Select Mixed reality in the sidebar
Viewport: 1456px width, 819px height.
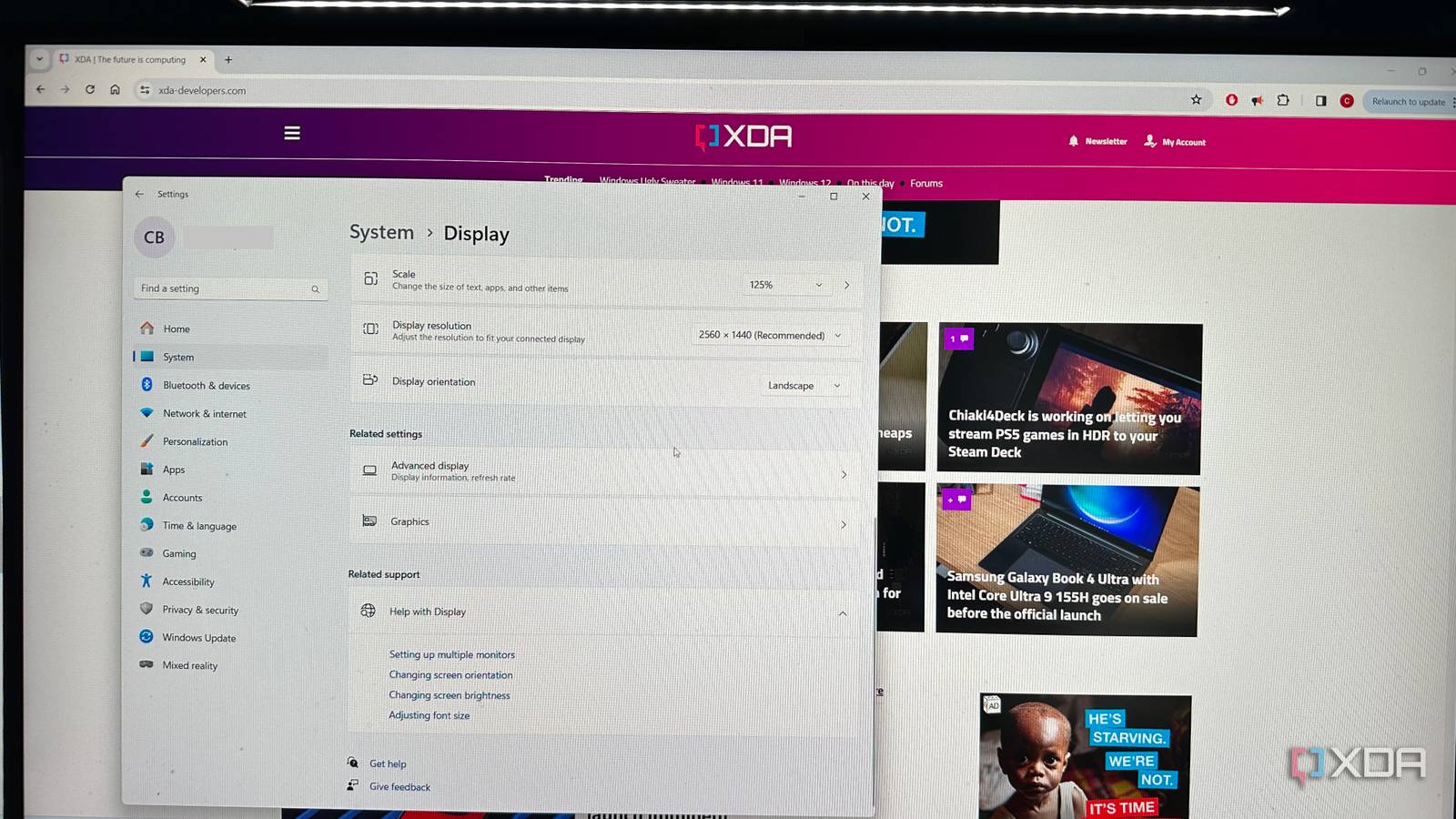click(x=189, y=665)
